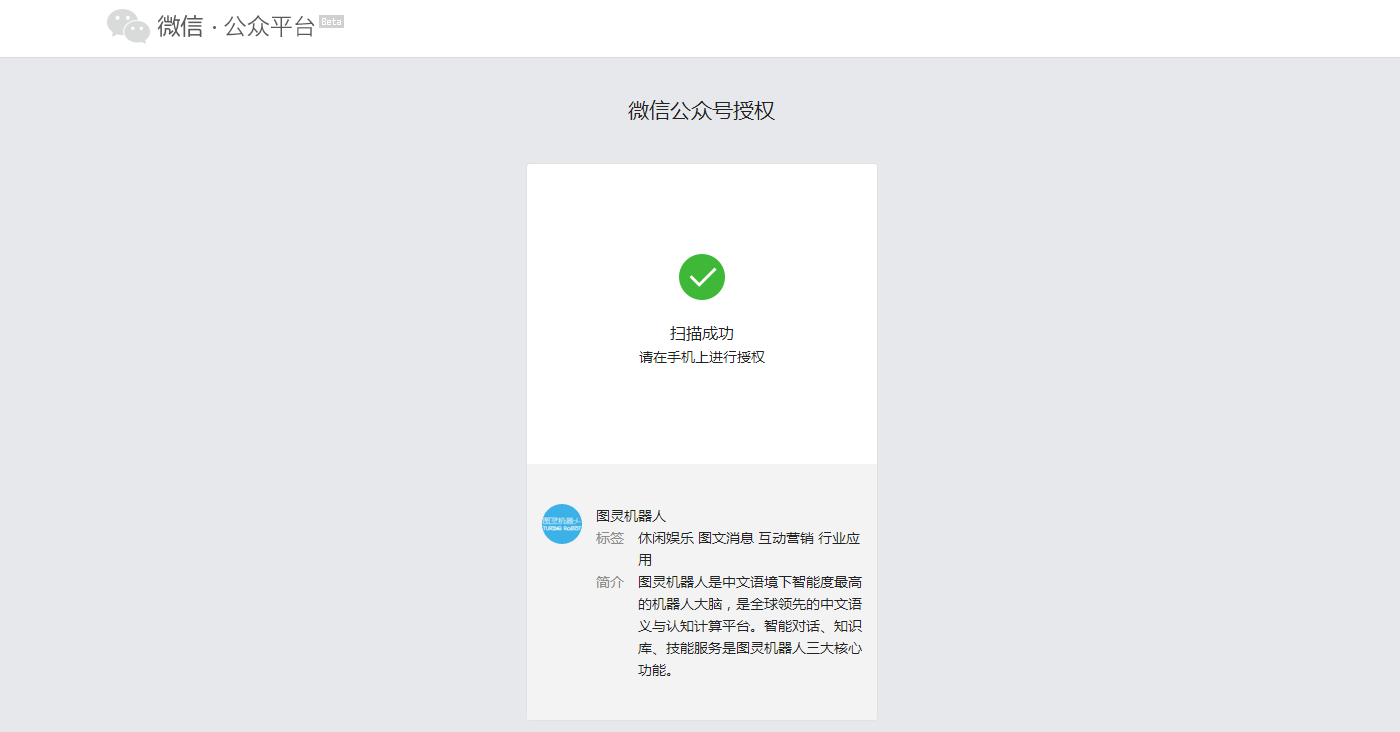Click the 简介 label
This screenshot has height=732, width=1400.
coord(610,582)
